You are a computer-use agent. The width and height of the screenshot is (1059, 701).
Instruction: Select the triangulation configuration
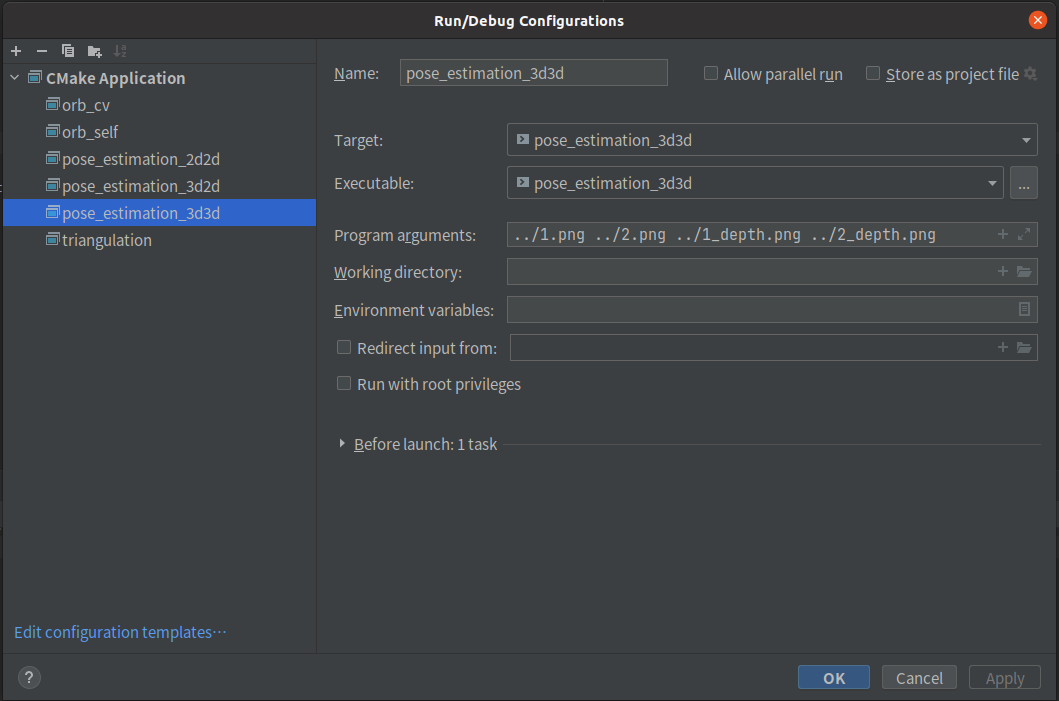[106, 240]
